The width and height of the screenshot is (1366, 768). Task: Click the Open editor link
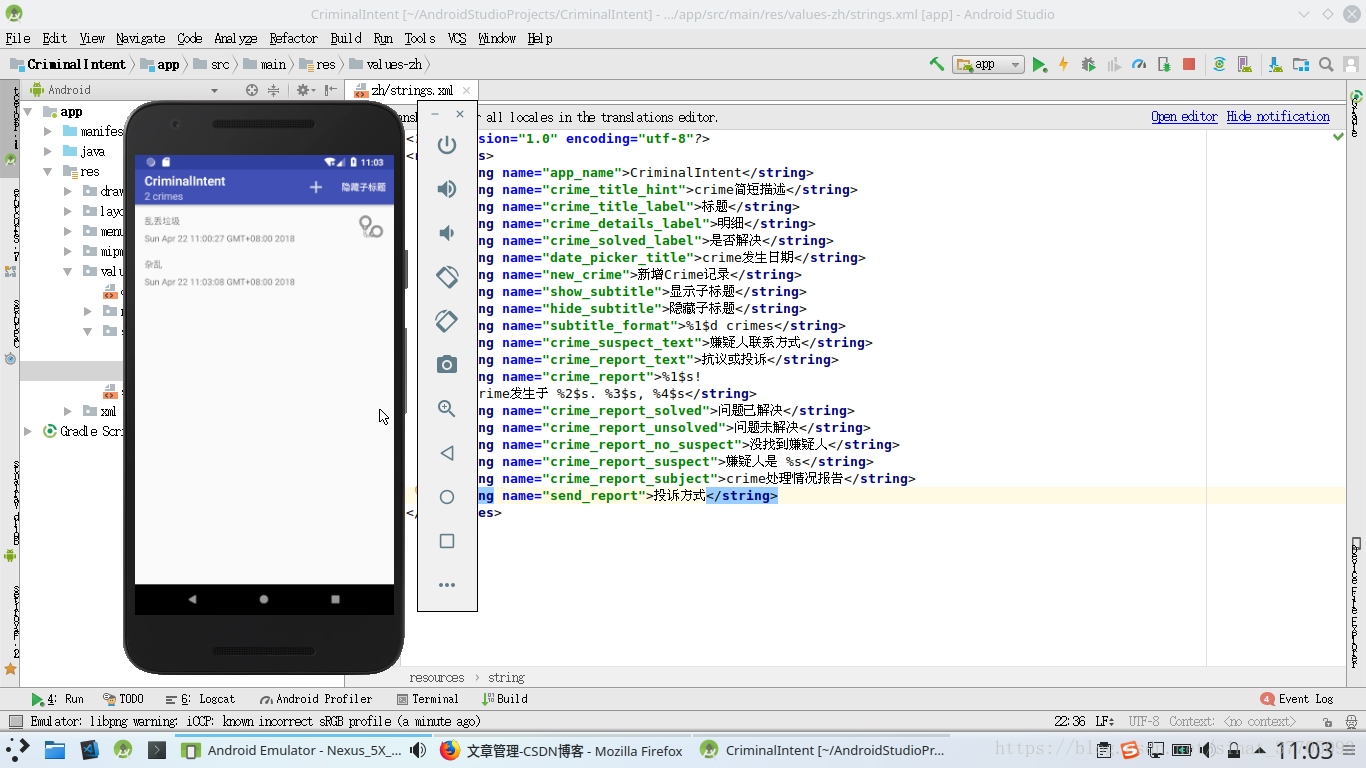pyautogui.click(x=1184, y=116)
